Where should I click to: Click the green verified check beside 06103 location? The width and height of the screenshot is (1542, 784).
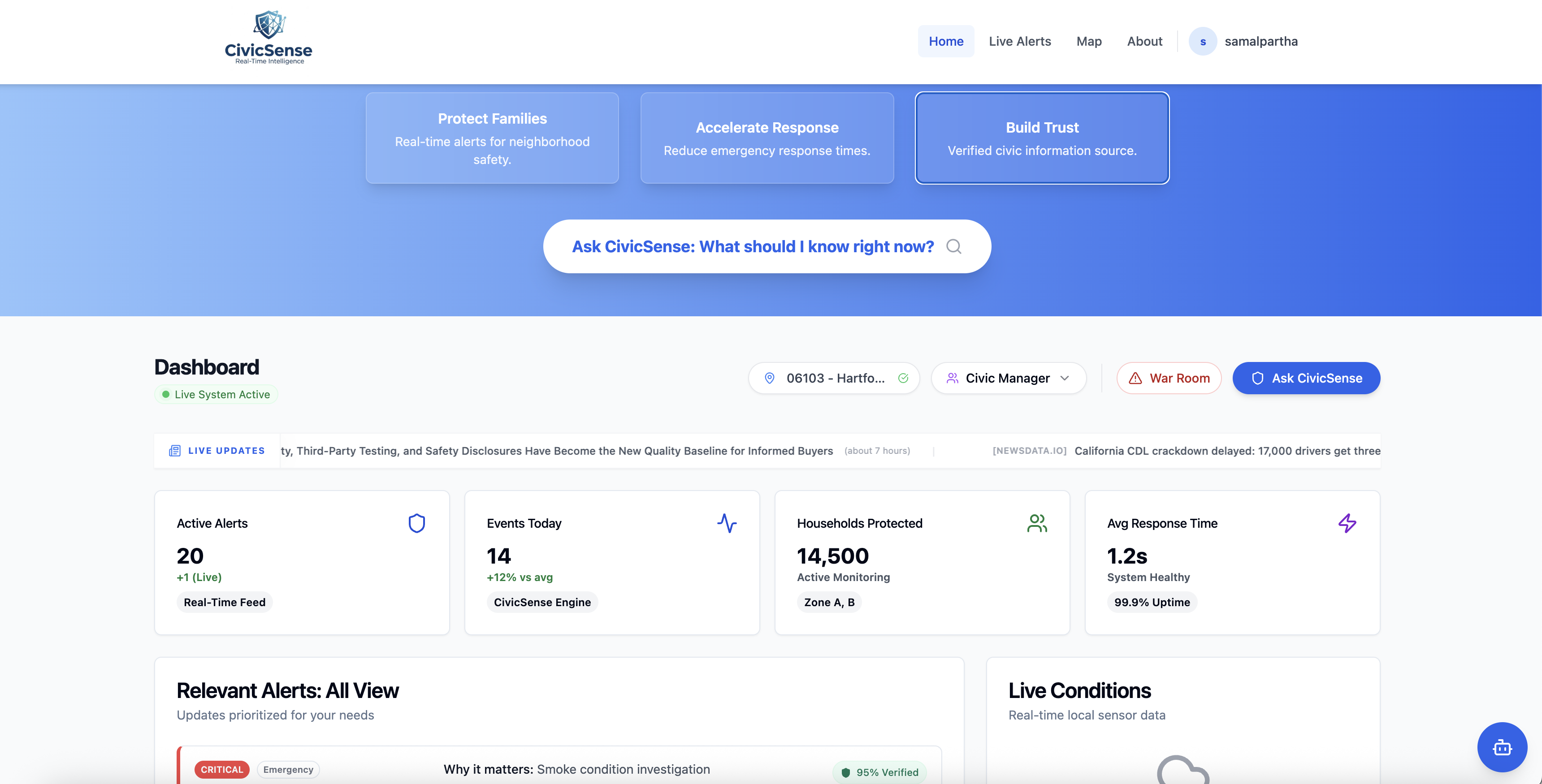coord(903,378)
